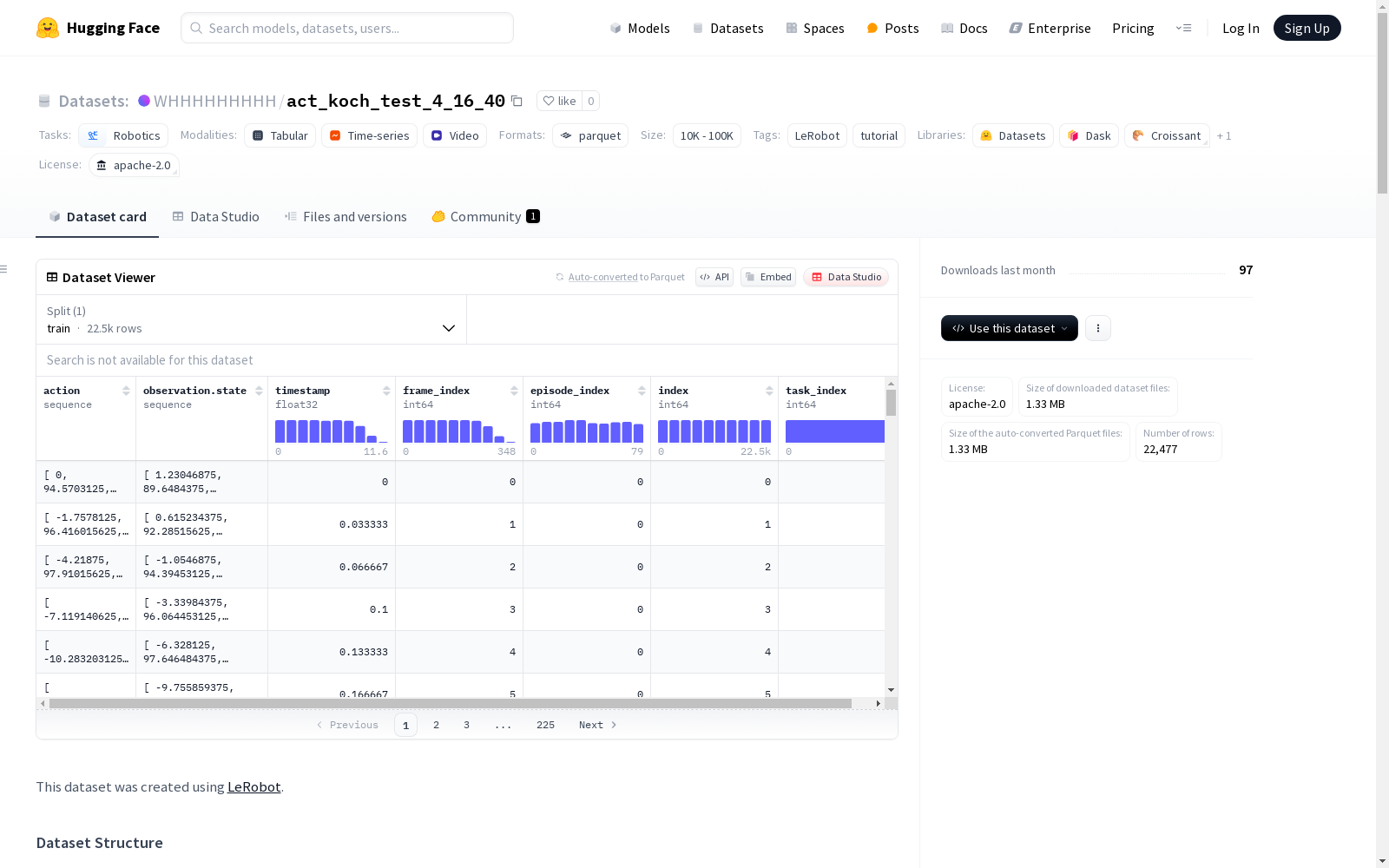1389x868 pixels.
Task: Sort the observation.state column
Action: point(259,391)
